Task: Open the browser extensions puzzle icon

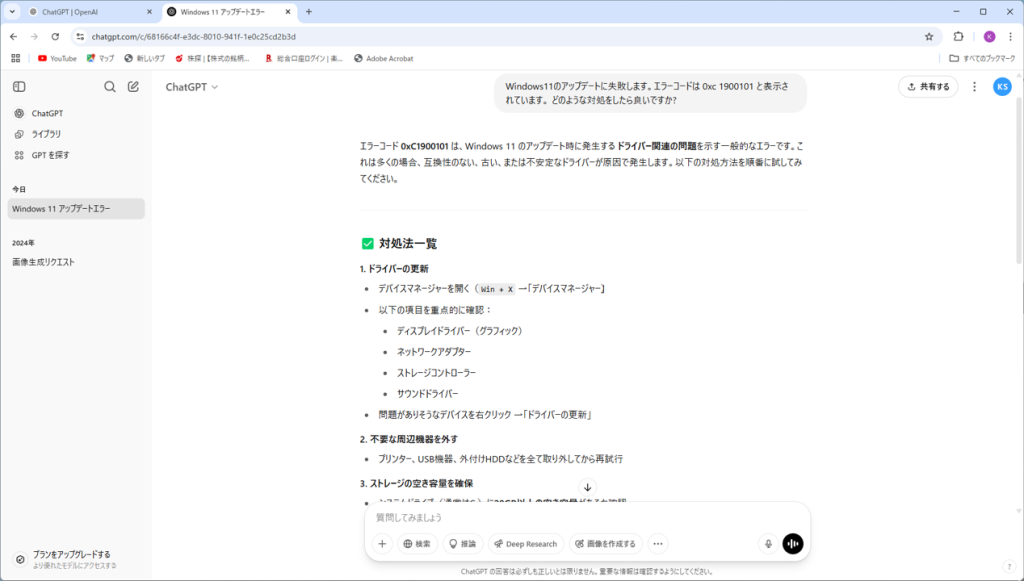Action: [958, 36]
